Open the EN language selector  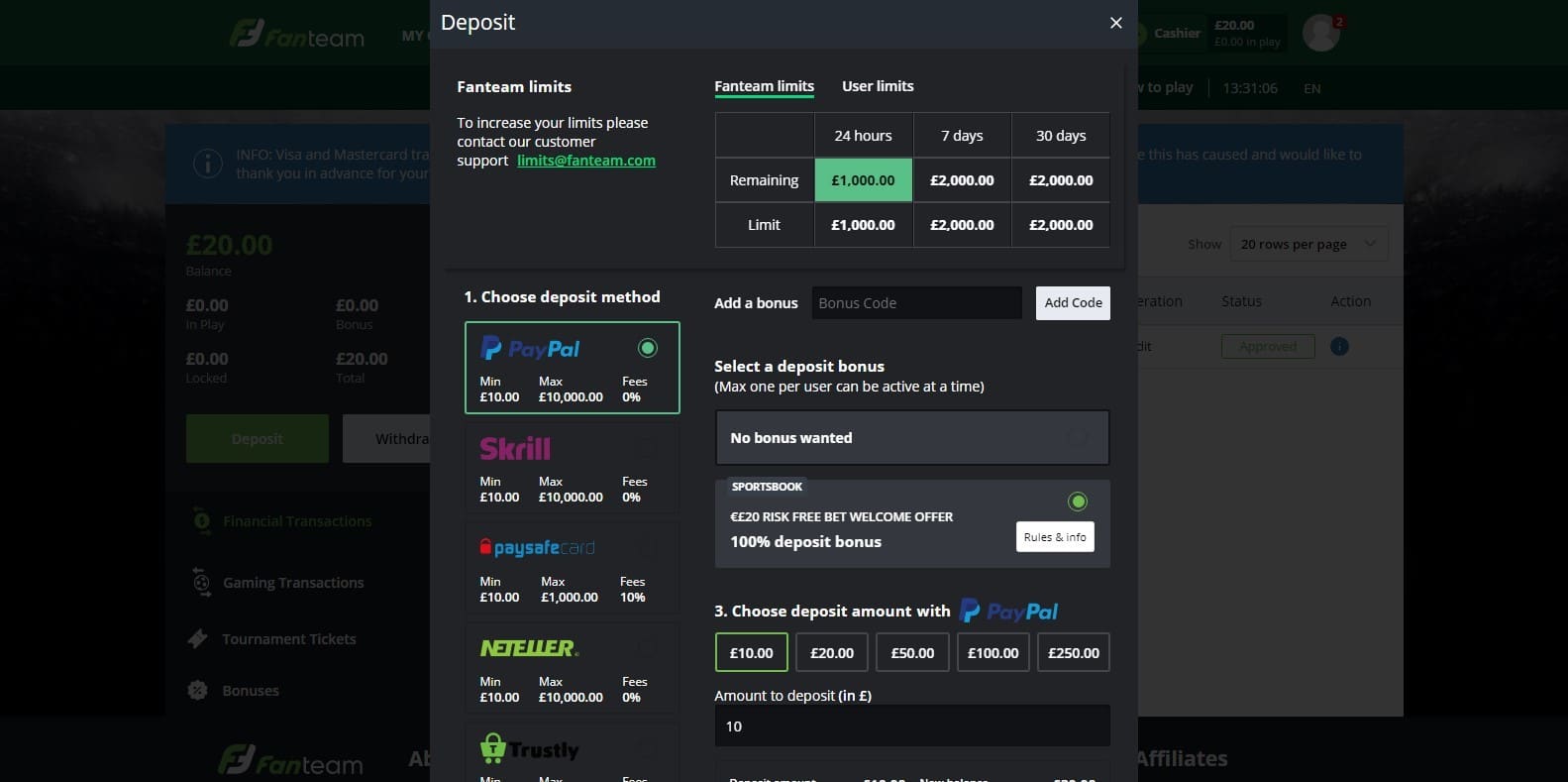pyautogui.click(x=1311, y=88)
